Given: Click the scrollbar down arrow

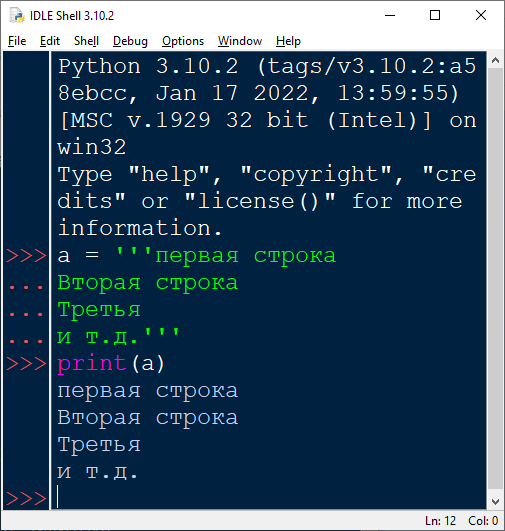Looking at the screenshot, I should coord(495,502).
